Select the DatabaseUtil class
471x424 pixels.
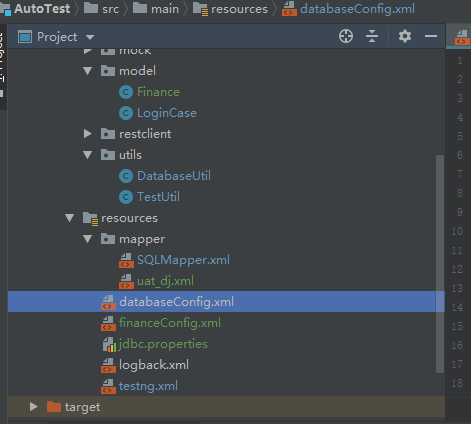174,176
